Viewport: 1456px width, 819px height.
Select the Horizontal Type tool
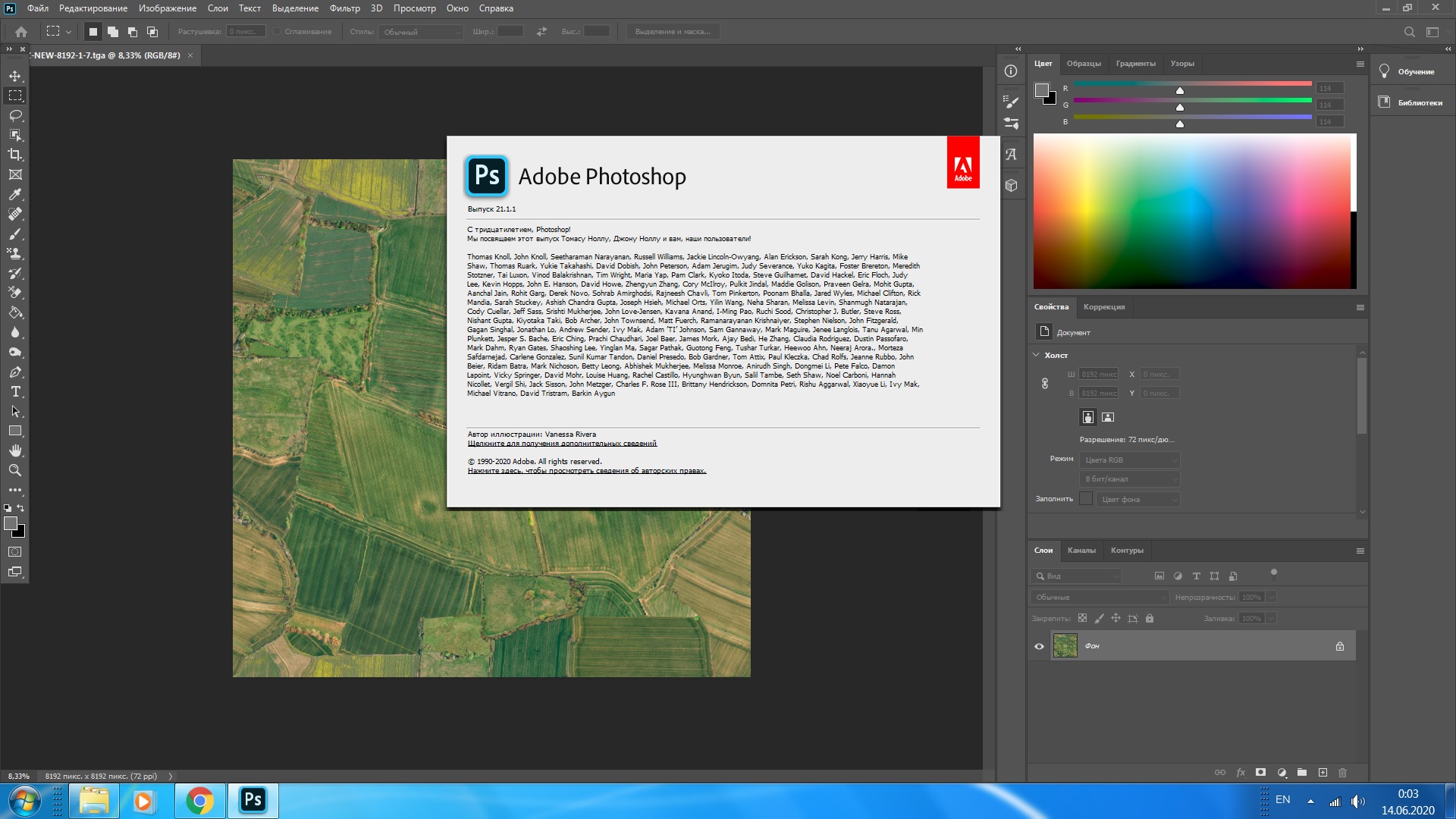pos(15,391)
